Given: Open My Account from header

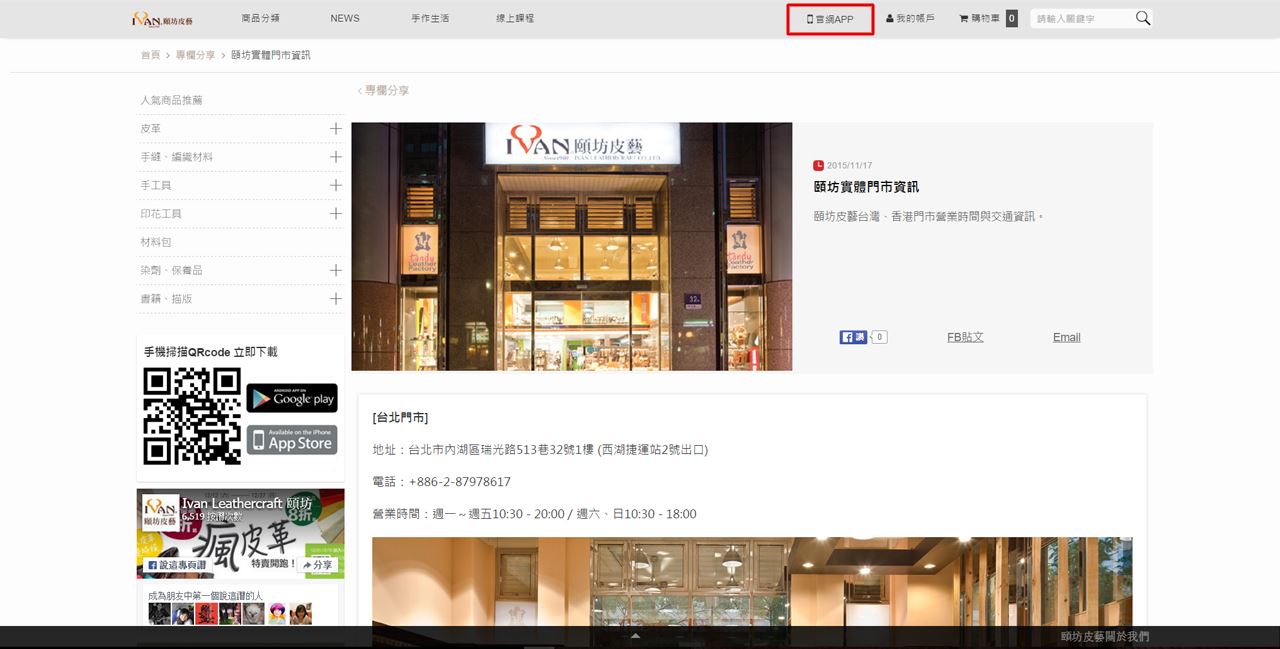Looking at the screenshot, I should coord(910,19).
